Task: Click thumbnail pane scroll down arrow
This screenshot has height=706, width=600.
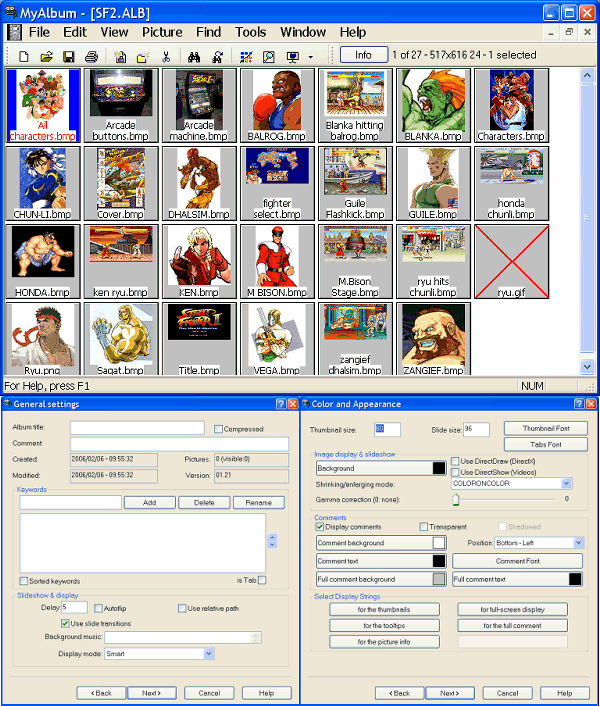Action: click(586, 367)
